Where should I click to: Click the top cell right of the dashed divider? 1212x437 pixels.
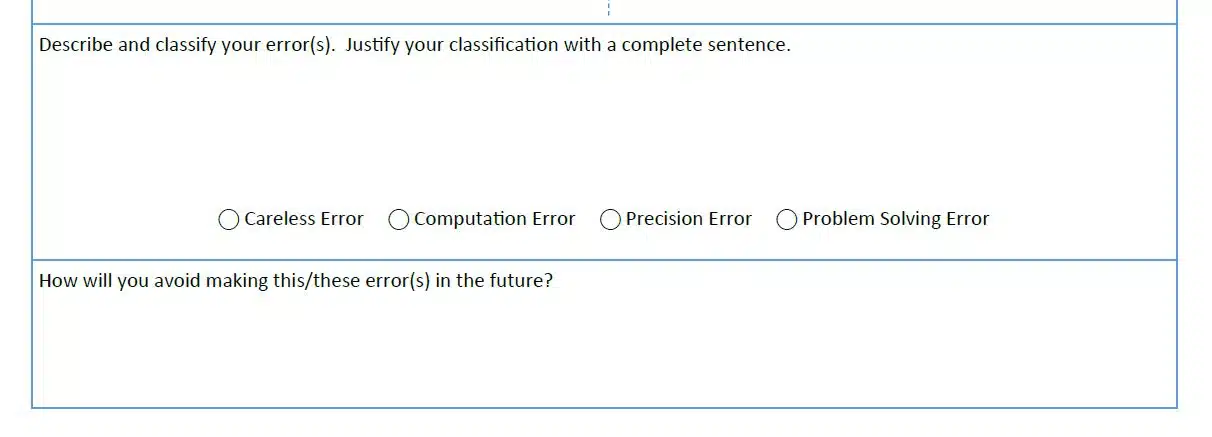[893, 10]
